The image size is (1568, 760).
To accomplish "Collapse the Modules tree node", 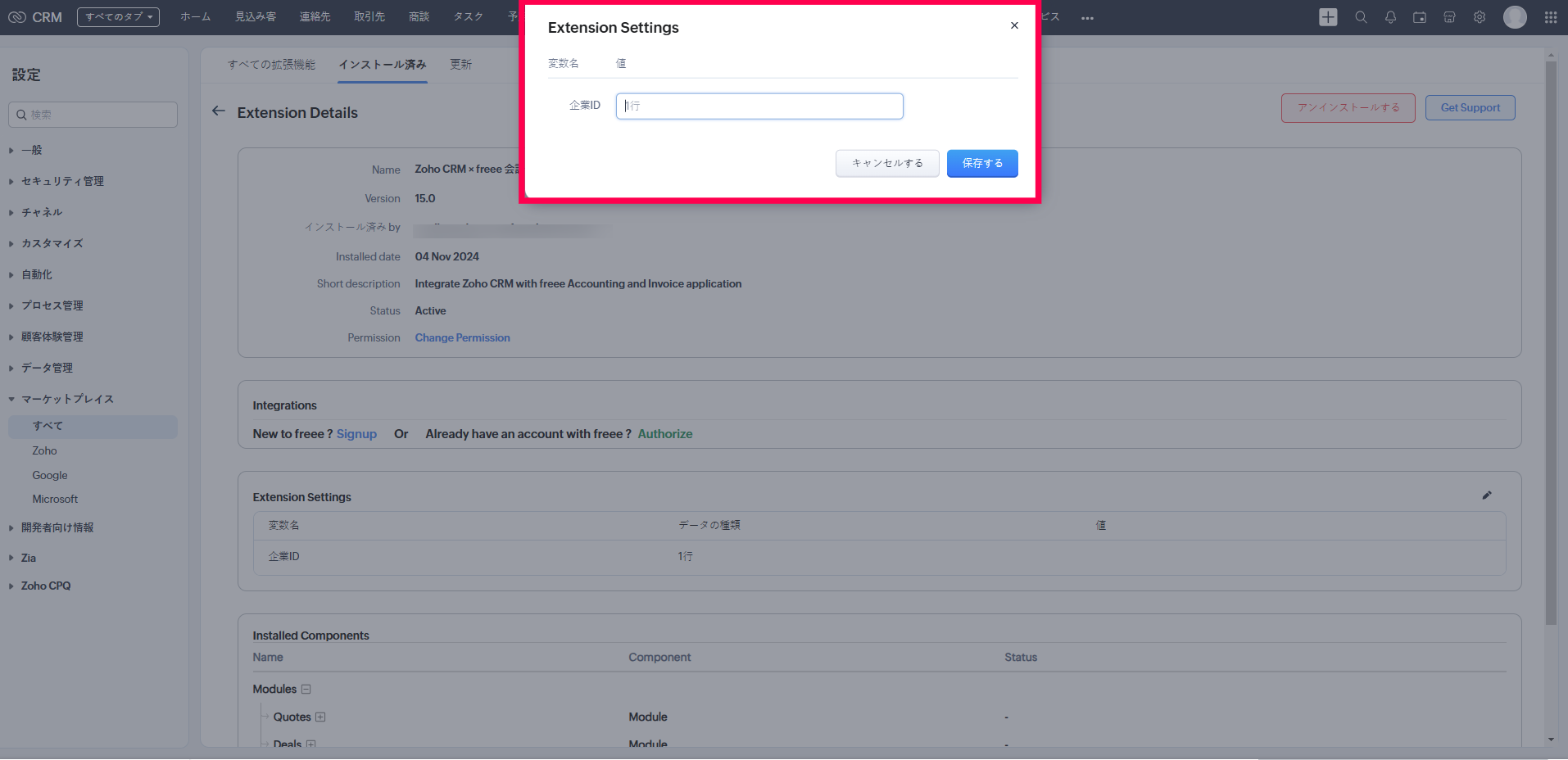I will pos(306,690).
